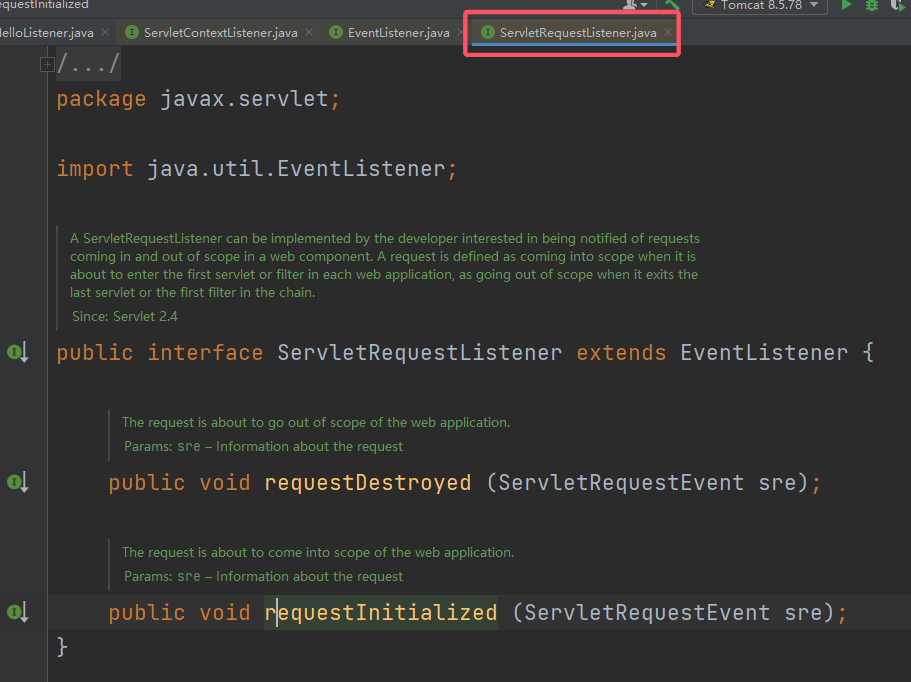Start debugging with the green bug icon
The width and height of the screenshot is (911, 682).
coord(871,5)
